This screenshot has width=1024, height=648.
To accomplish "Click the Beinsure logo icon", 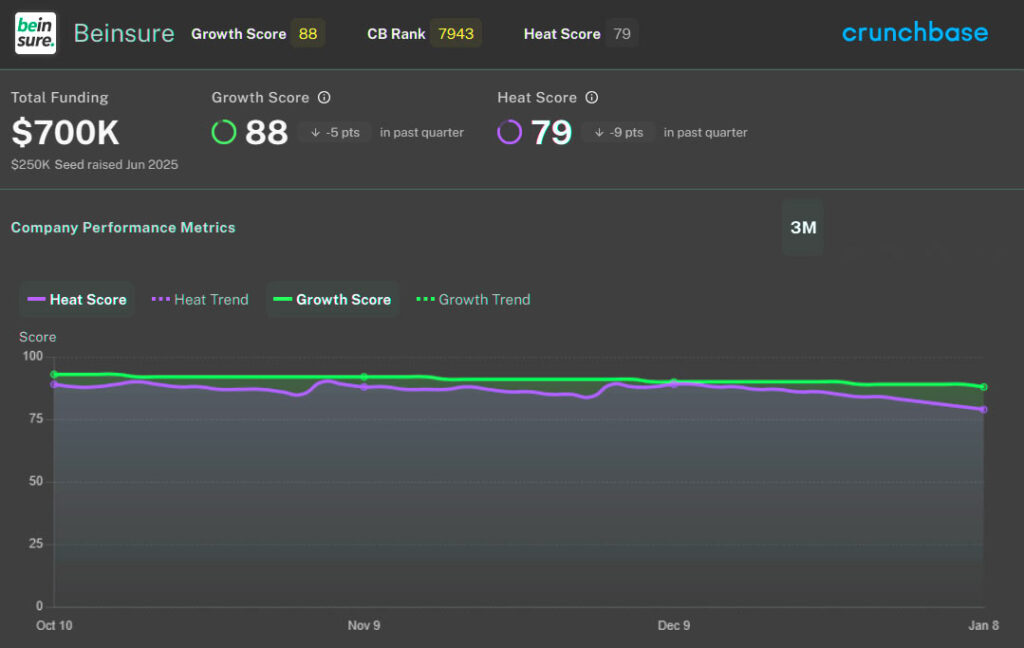I will pos(35,32).
